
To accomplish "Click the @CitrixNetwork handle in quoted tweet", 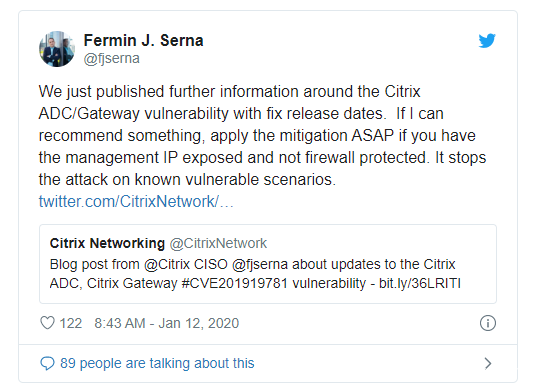I will click(x=218, y=243).
